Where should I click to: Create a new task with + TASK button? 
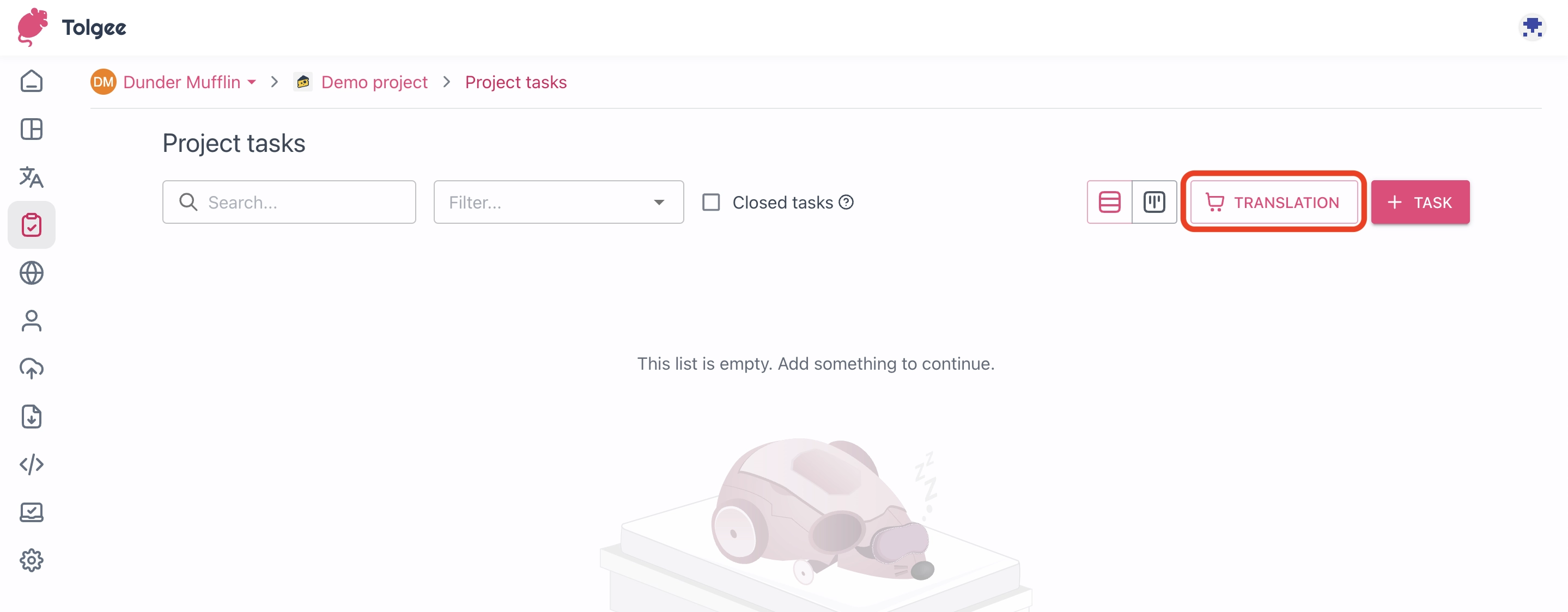(1419, 202)
